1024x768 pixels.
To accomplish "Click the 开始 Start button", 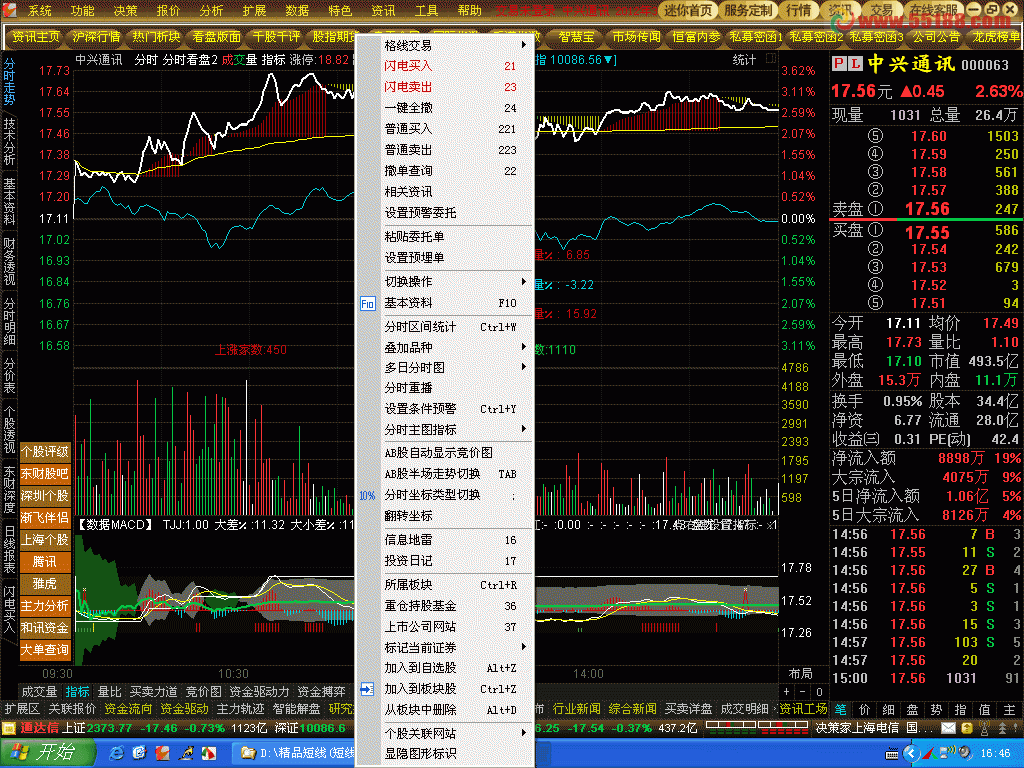I will click(48, 753).
